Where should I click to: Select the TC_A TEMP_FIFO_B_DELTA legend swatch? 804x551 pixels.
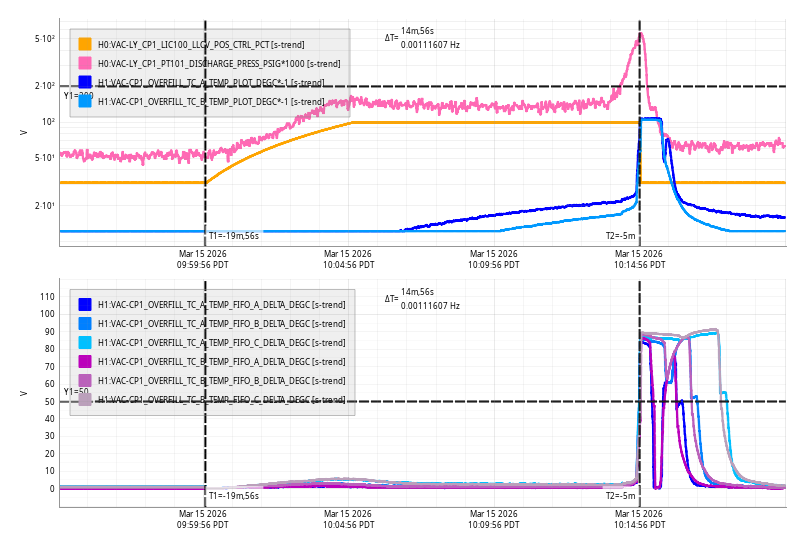point(85,324)
